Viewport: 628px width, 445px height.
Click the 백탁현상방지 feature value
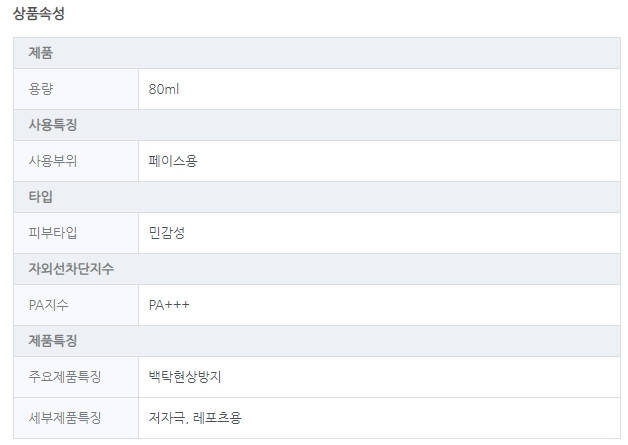tap(184, 377)
